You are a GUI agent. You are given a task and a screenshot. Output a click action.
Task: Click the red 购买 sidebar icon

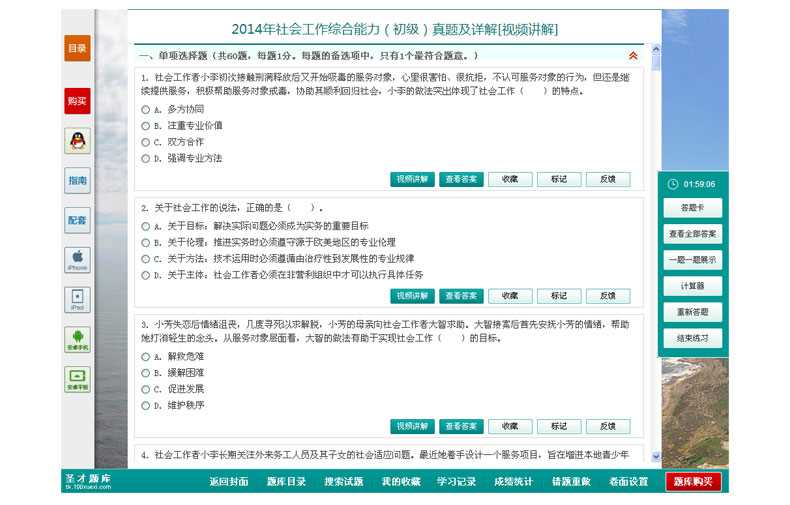77,101
